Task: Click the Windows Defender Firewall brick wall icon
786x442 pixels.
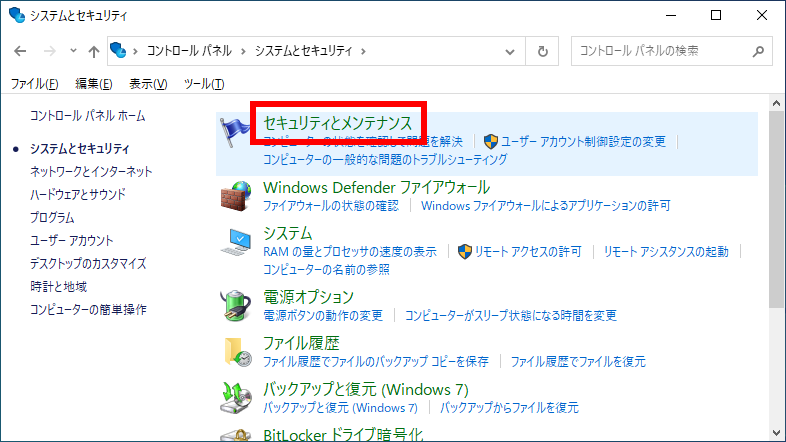Action: tap(235, 196)
